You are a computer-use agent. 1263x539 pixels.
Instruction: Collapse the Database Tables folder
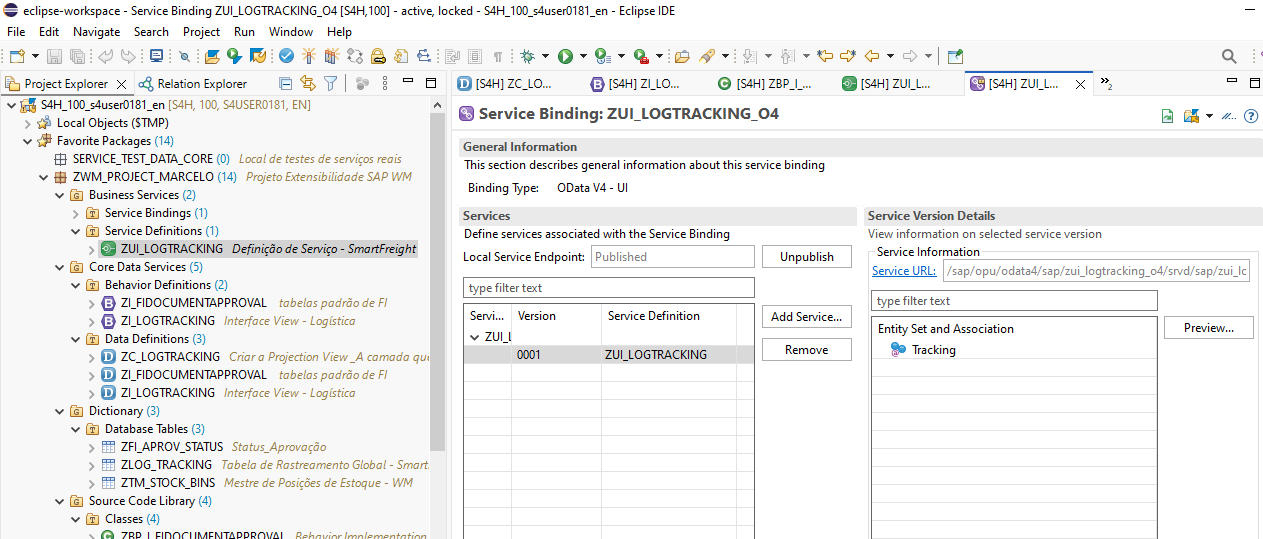(x=76, y=429)
